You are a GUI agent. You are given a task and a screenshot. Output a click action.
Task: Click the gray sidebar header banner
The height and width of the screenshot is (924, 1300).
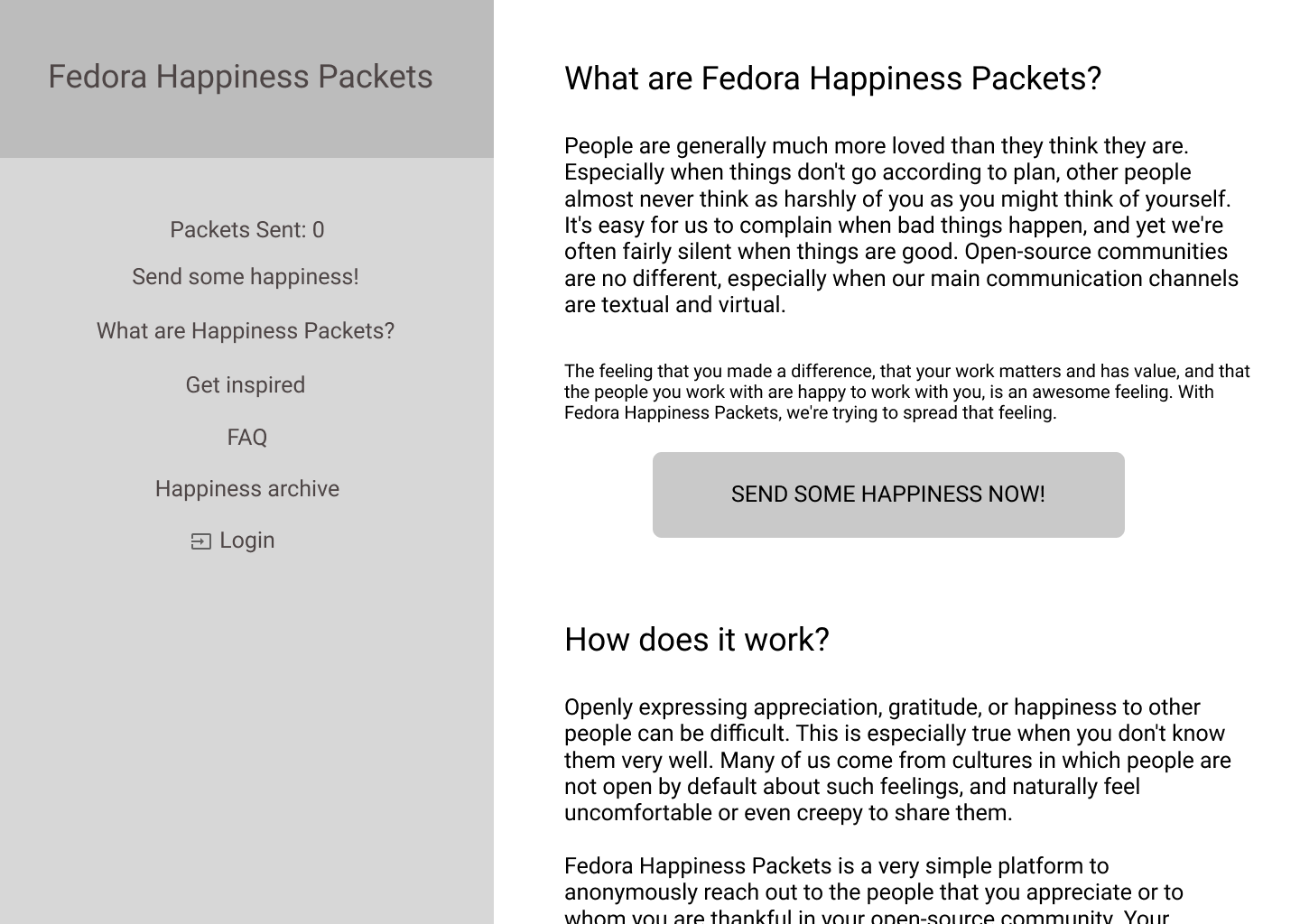tap(246, 79)
